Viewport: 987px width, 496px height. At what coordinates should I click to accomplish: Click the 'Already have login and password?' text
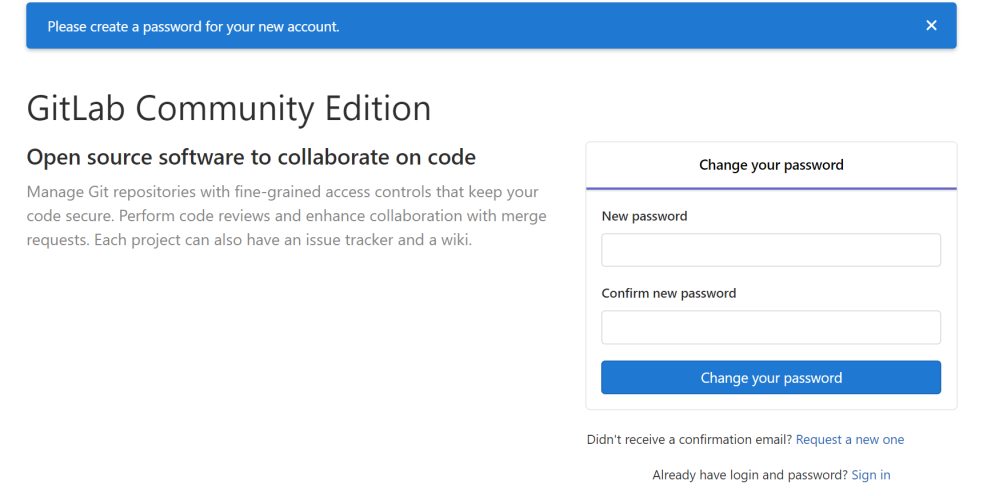point(750,475)
